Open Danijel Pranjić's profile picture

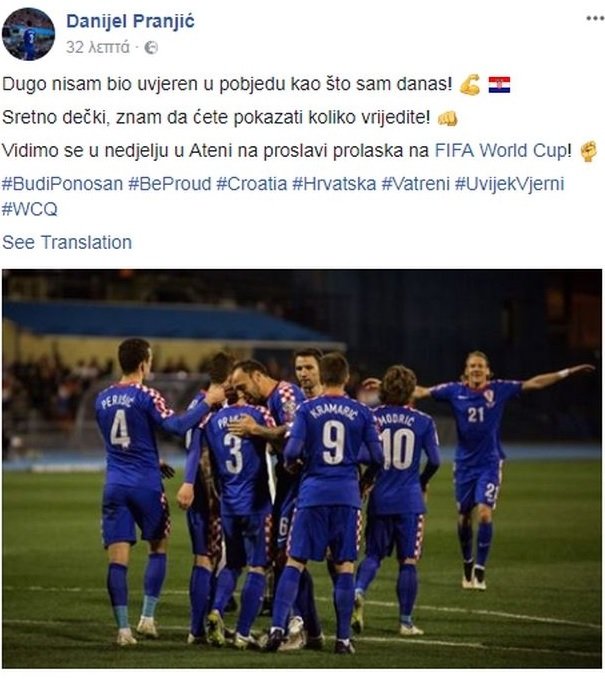[x=28, y=34]
